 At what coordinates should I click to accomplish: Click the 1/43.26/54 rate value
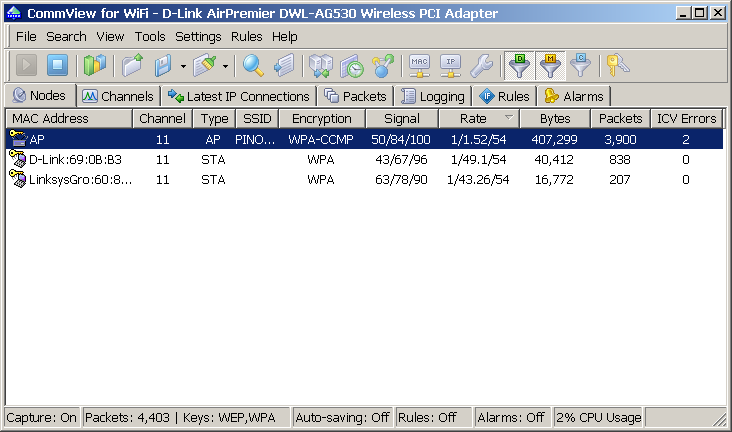tap(478, 180)
